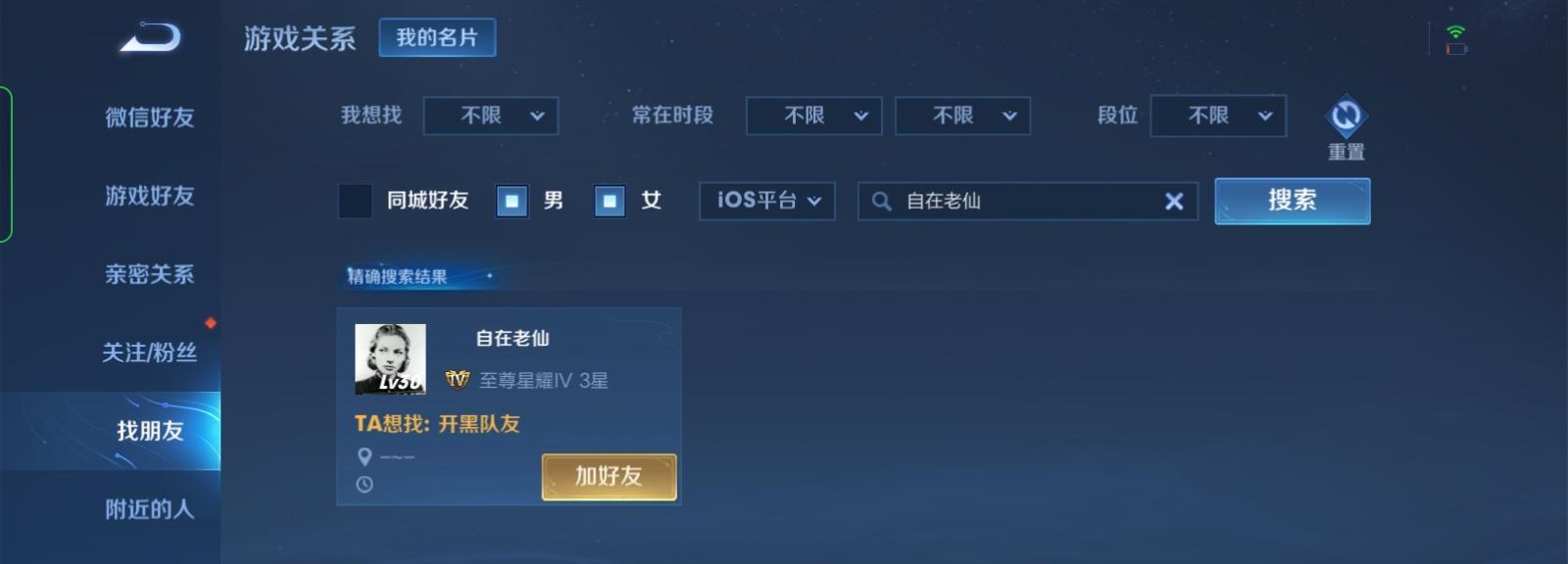Clear search text with X icon

1173,201
